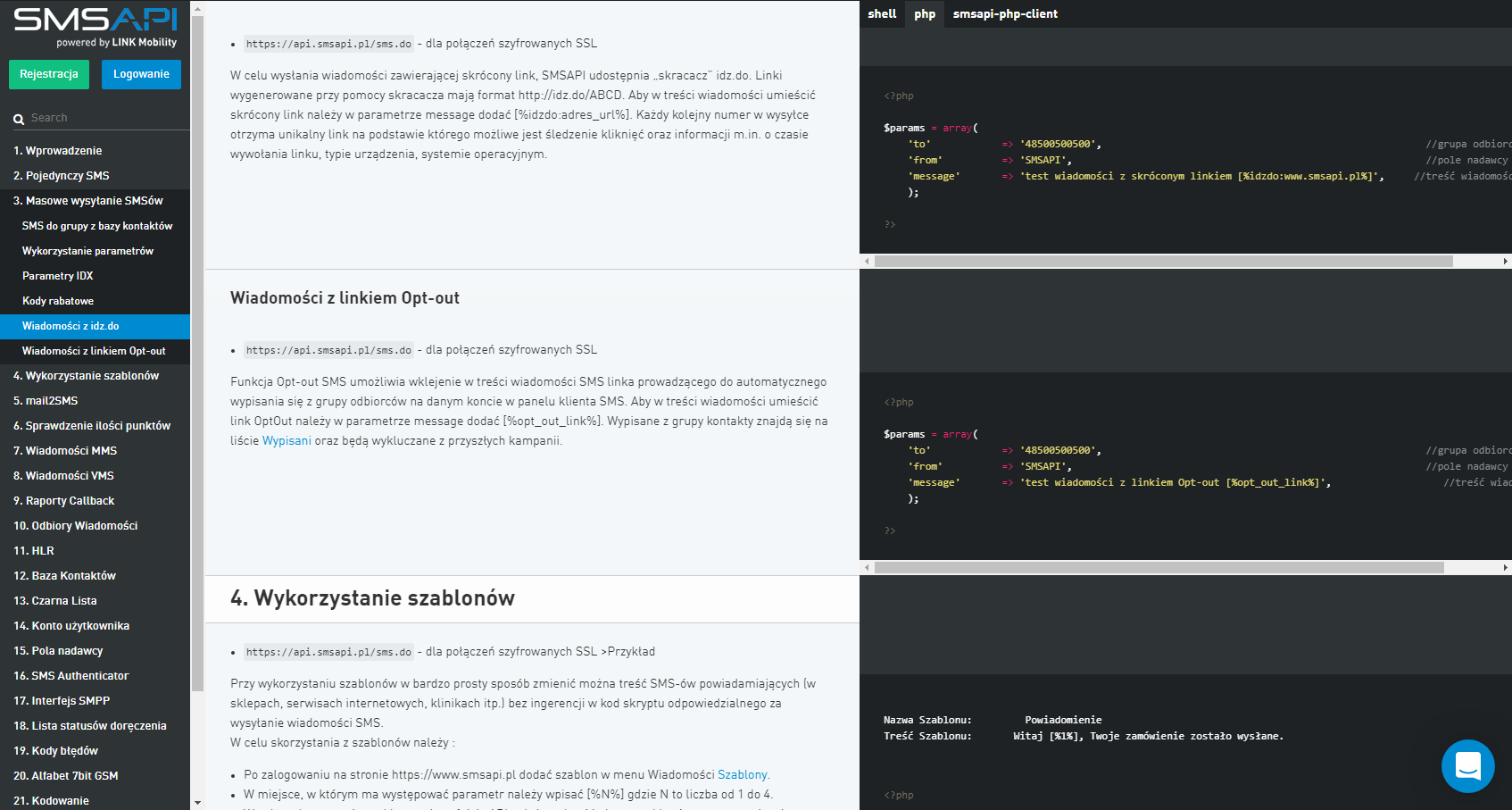The width and height of the screenshot is (1512, 810).
Task: Go to 21. Kodowanie section
Action: [95, 800]
